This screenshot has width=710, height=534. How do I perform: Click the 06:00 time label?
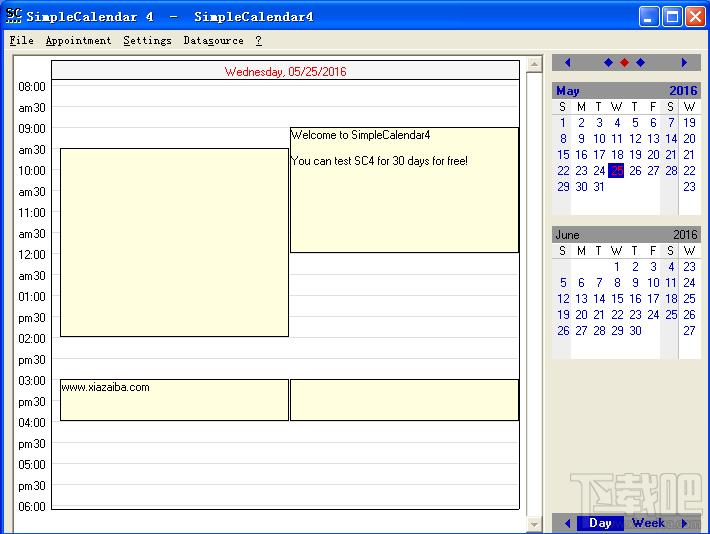coord(32,506)
